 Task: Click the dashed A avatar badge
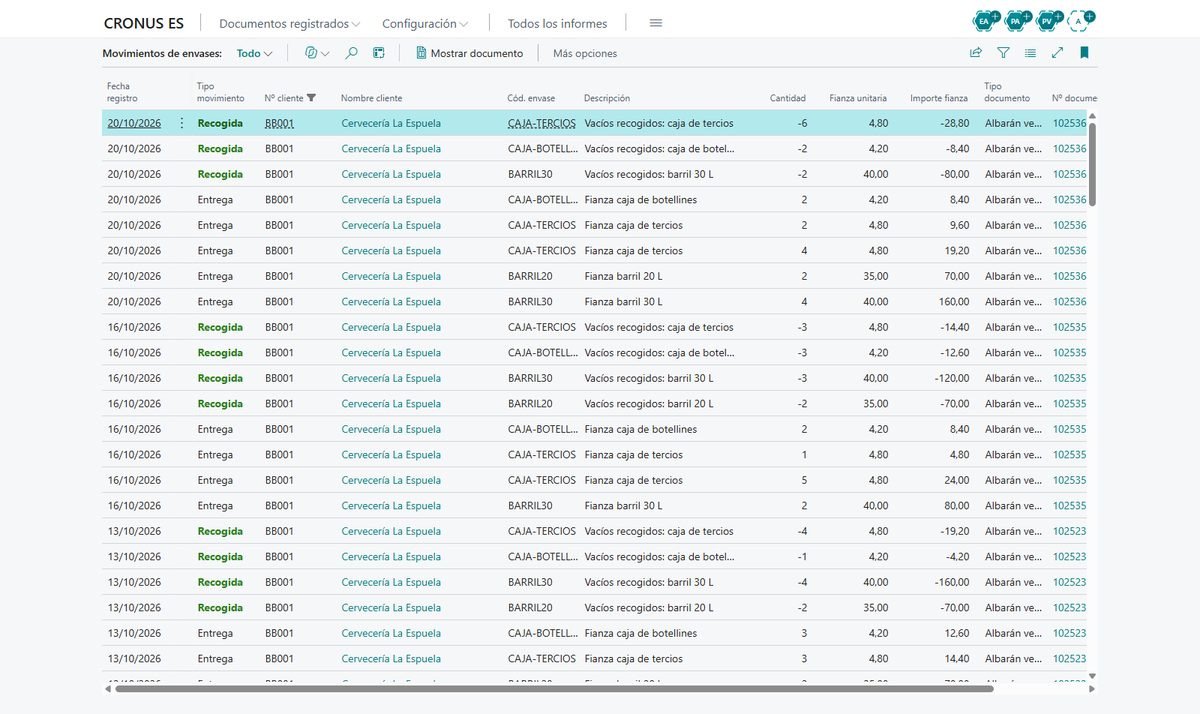(1079, 20)
